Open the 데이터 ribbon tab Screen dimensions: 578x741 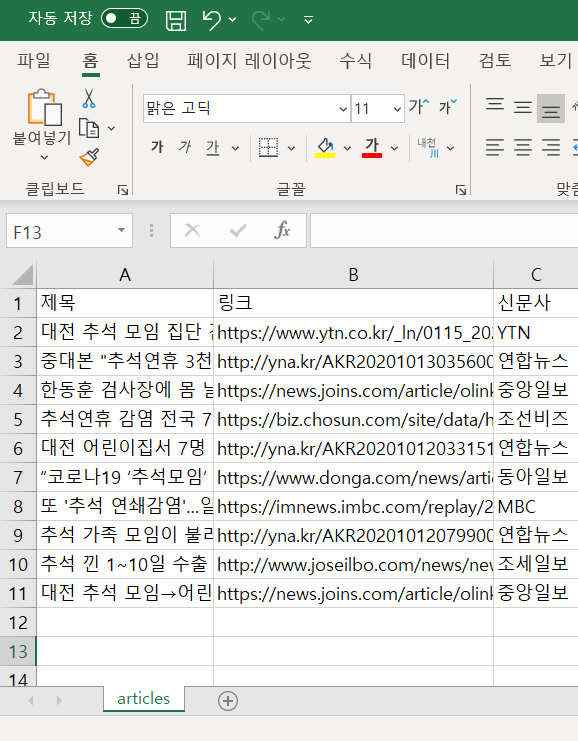(x=426, y=60)
